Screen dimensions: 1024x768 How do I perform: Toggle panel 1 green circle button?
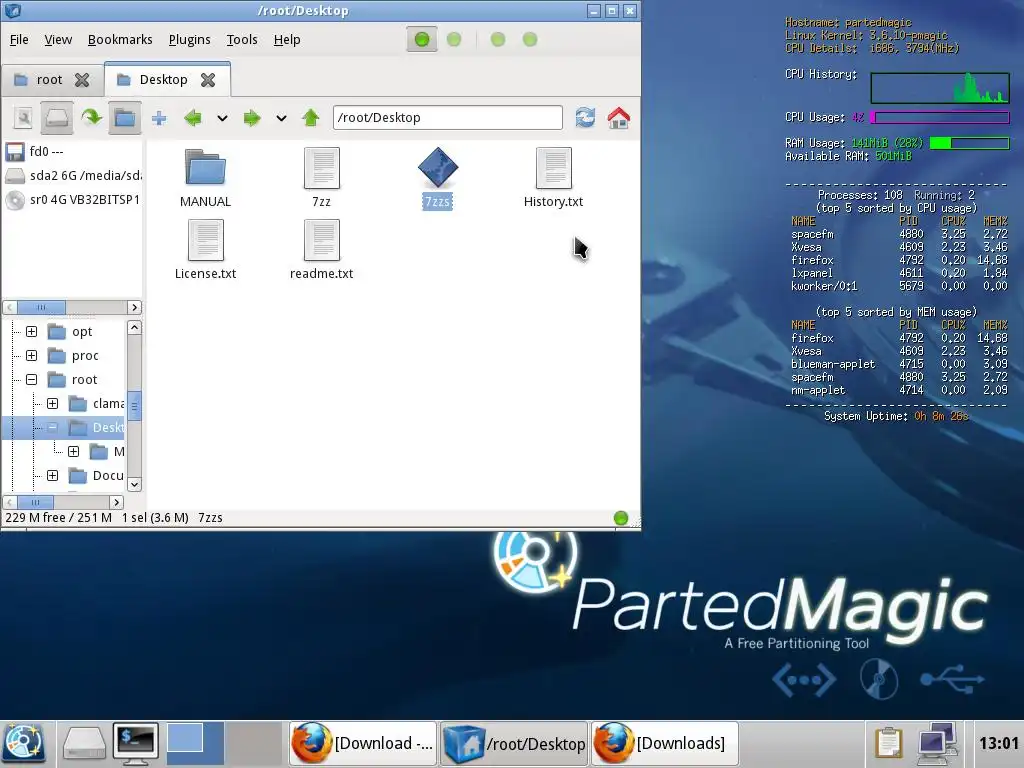click(422, 40)
